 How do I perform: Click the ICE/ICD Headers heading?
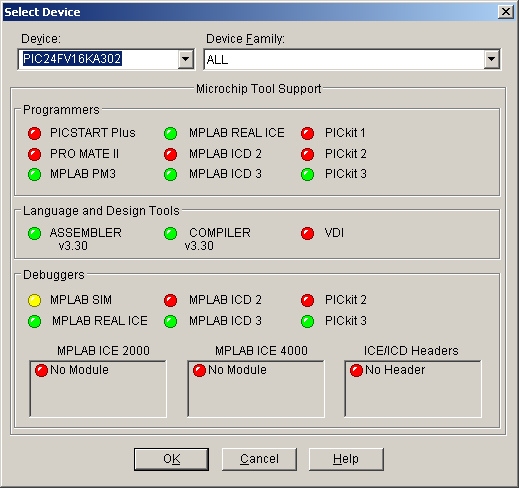(411, 351)
